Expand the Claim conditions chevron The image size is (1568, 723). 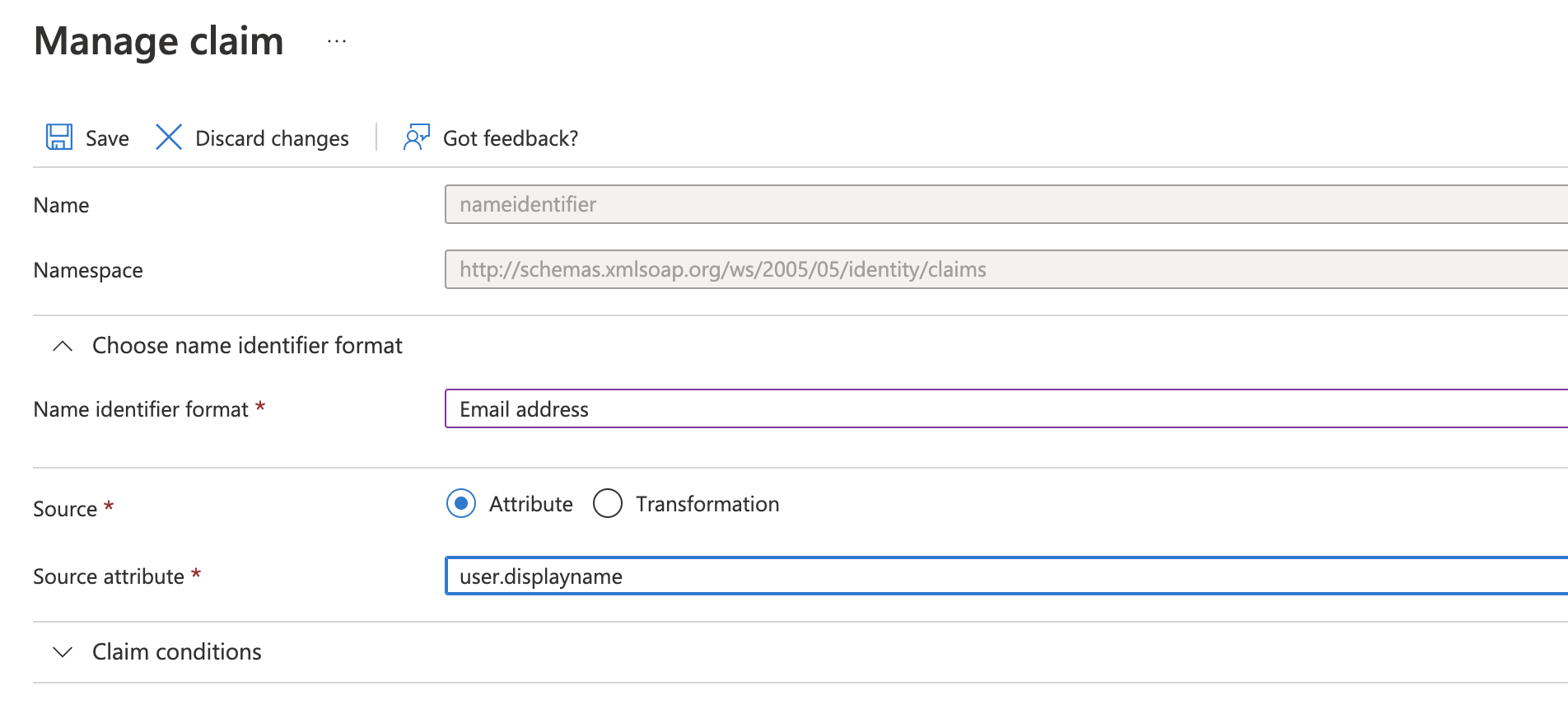pyautogui.click(x=63, y=652)
